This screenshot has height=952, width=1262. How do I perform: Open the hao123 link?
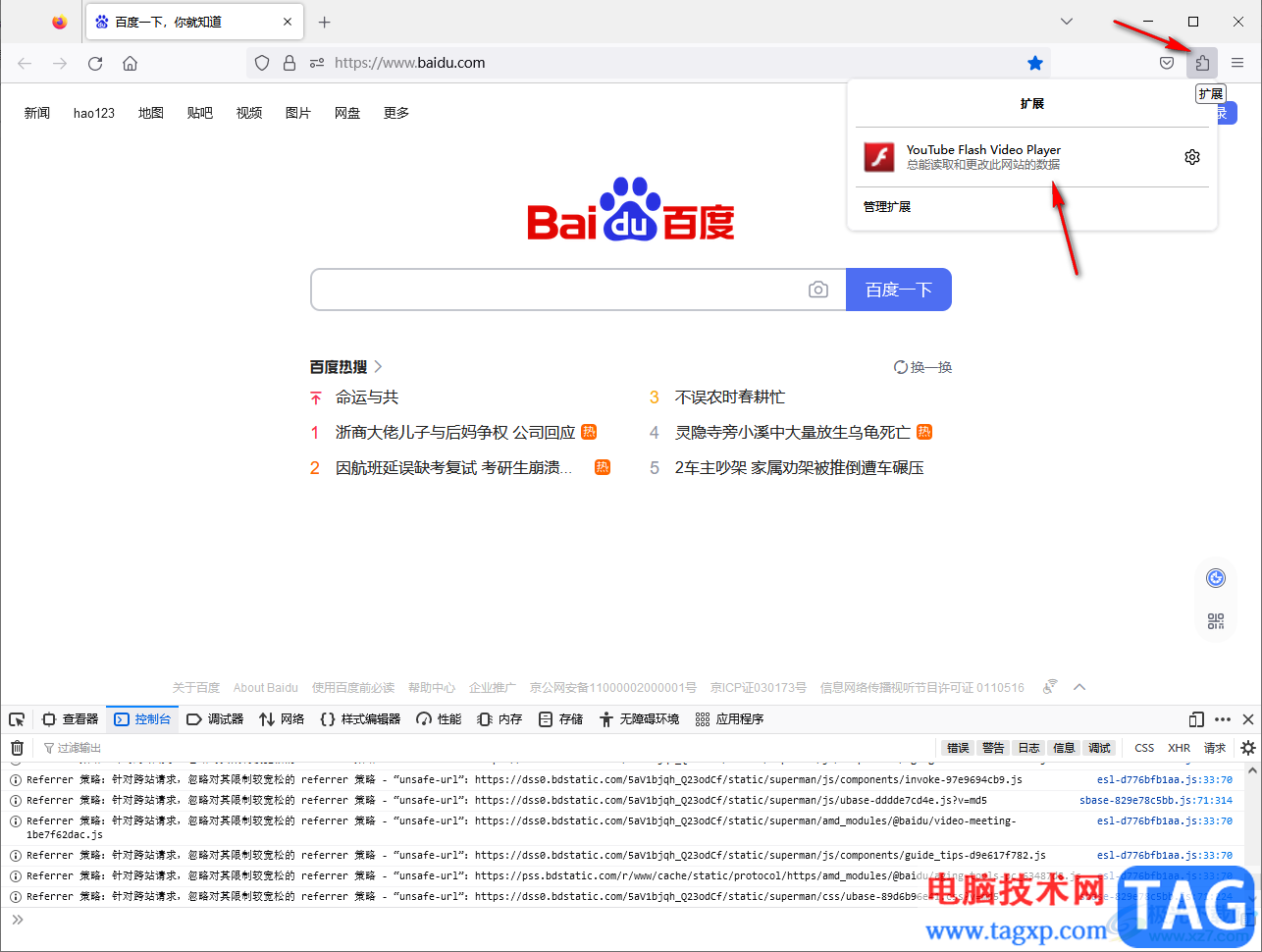tap(94, 113)
